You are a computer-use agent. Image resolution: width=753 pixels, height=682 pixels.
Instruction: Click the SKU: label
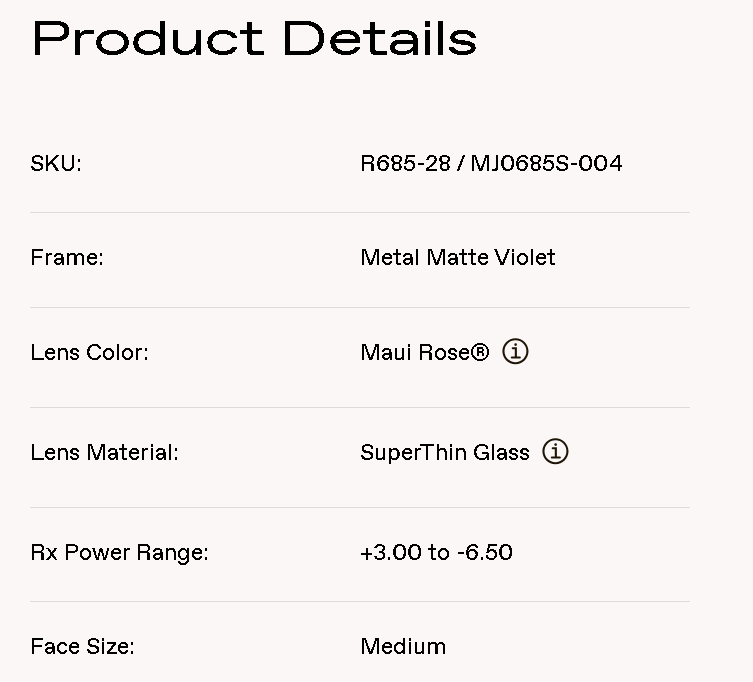tap(56, 163)
